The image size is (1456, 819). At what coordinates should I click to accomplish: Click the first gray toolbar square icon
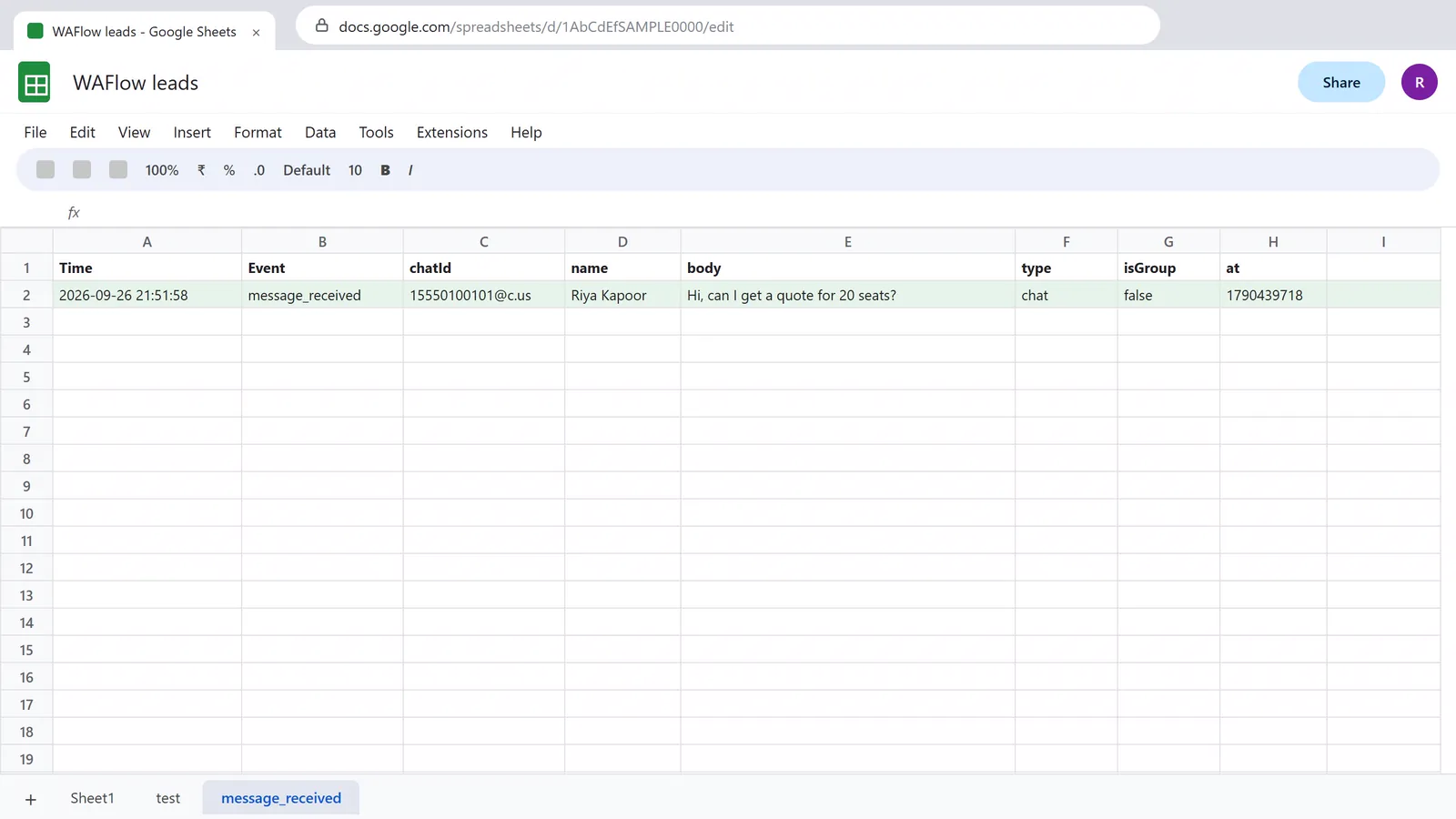pos(45,169)
